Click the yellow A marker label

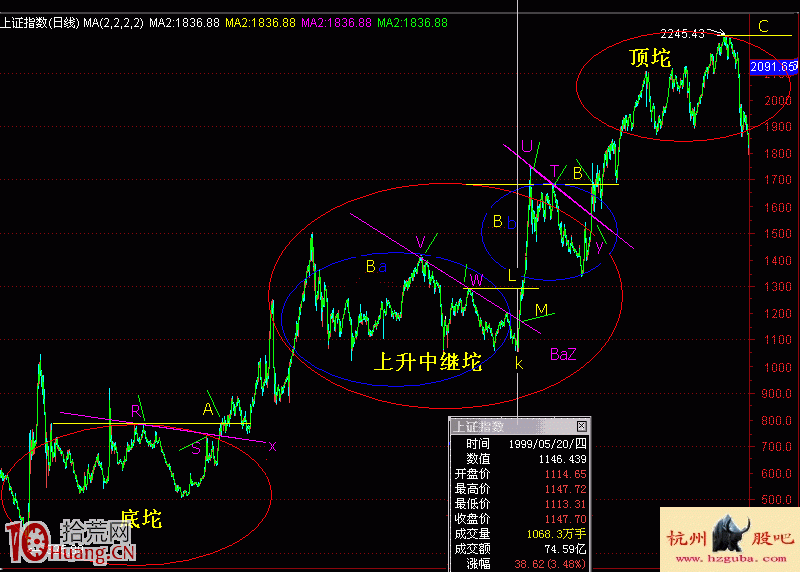coord(208,409)
